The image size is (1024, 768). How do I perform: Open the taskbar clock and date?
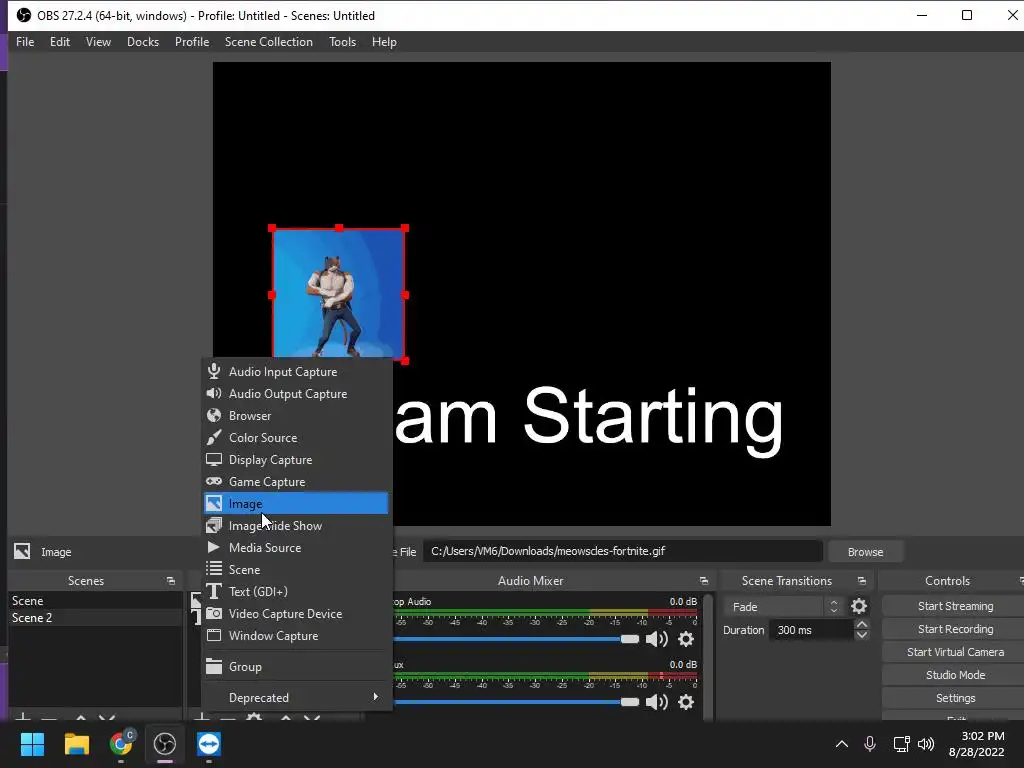click(x=976, y=744)
